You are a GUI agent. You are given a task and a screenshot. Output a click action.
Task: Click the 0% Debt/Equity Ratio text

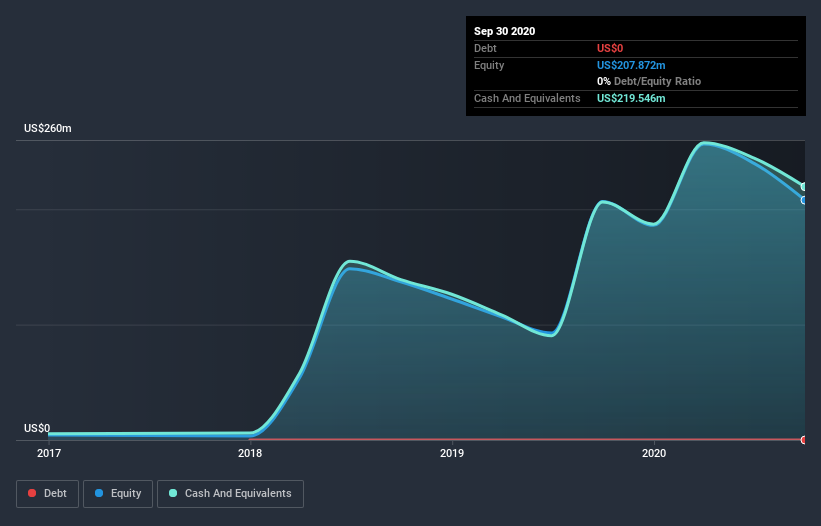(x=649, y=82)
